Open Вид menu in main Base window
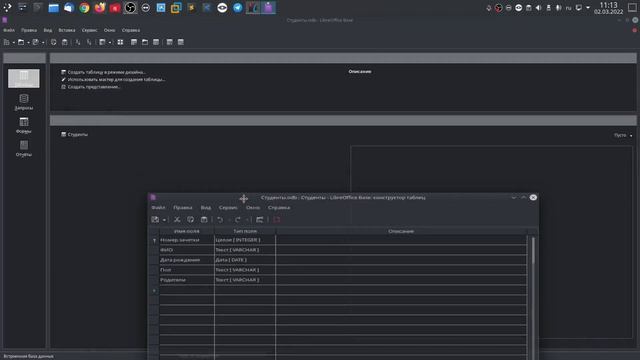This screenshot has height=360, width=640. 48,30
